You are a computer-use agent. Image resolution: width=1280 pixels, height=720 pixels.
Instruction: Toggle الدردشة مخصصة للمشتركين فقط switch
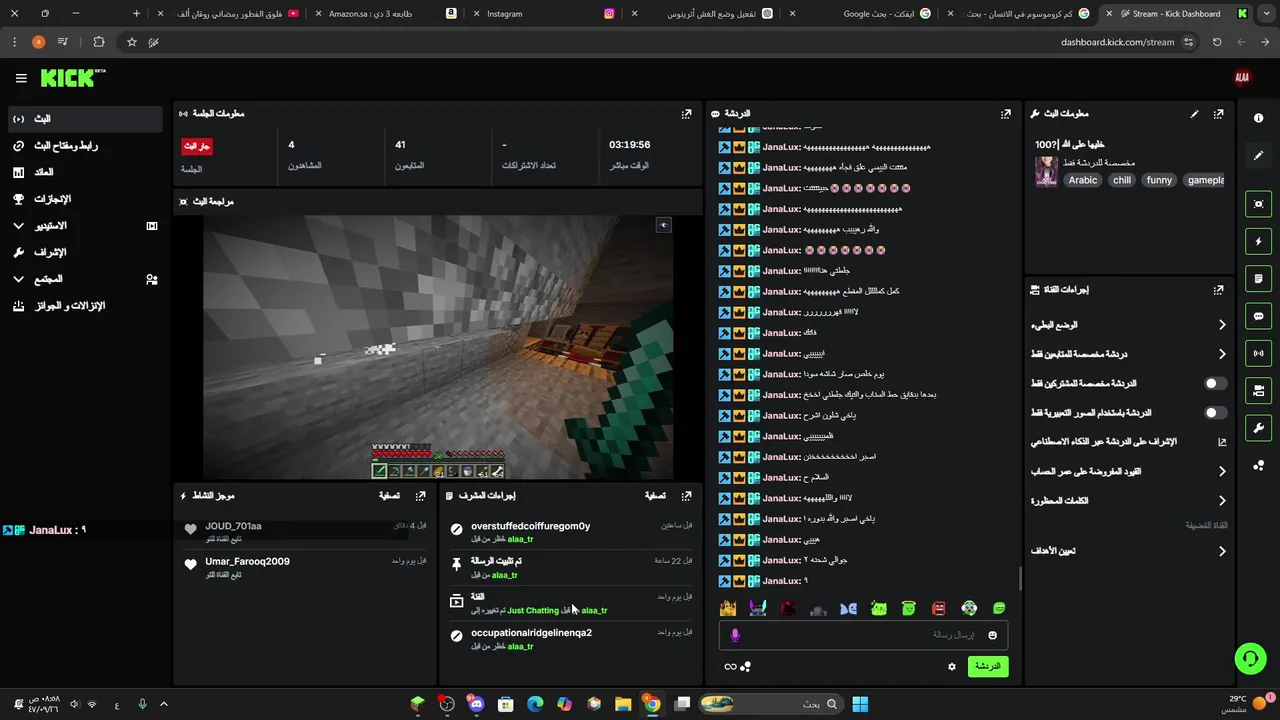click(1215, 383)
